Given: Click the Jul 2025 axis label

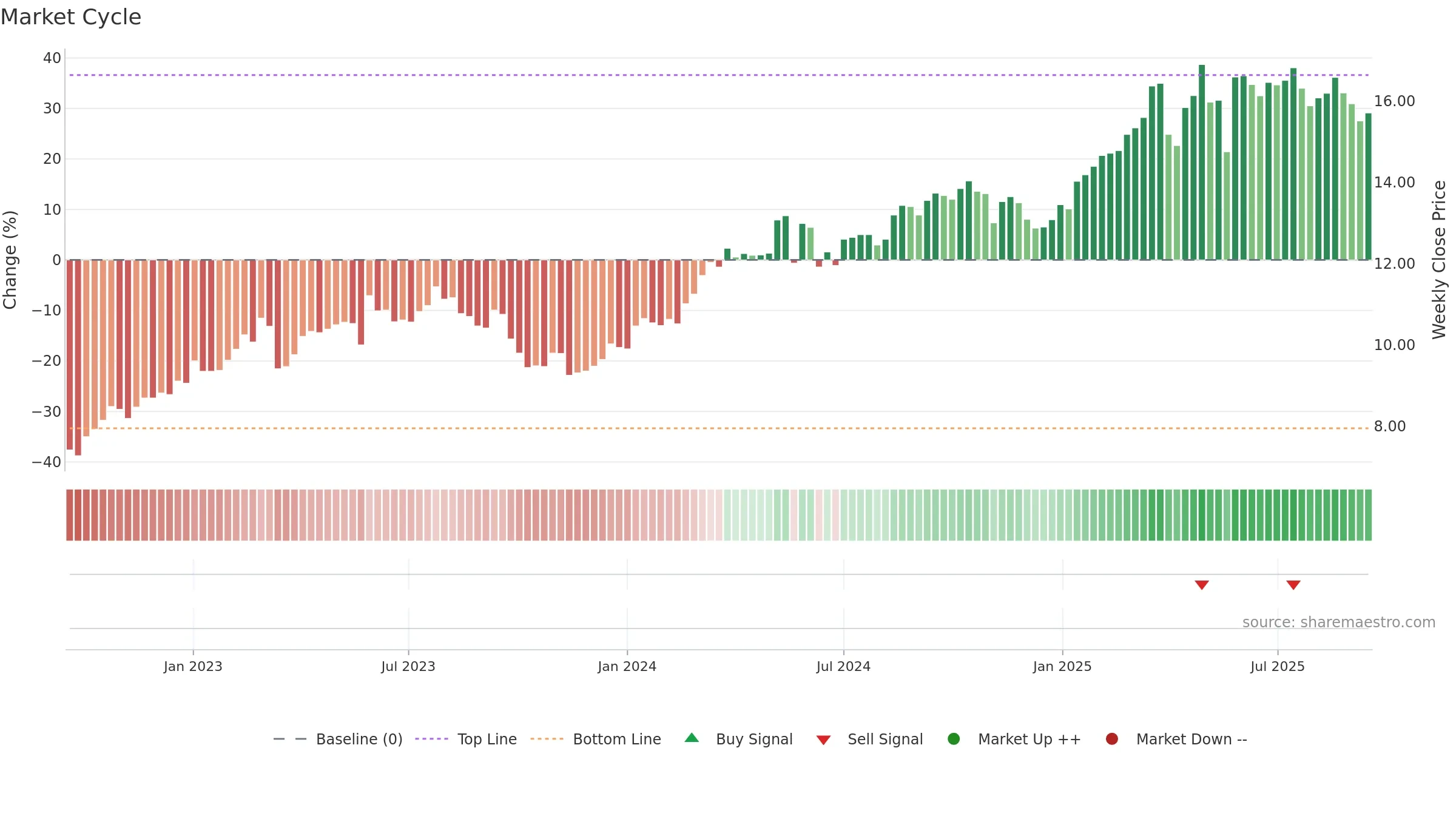Looking at the screenshot, I should tap(1278, 666).
